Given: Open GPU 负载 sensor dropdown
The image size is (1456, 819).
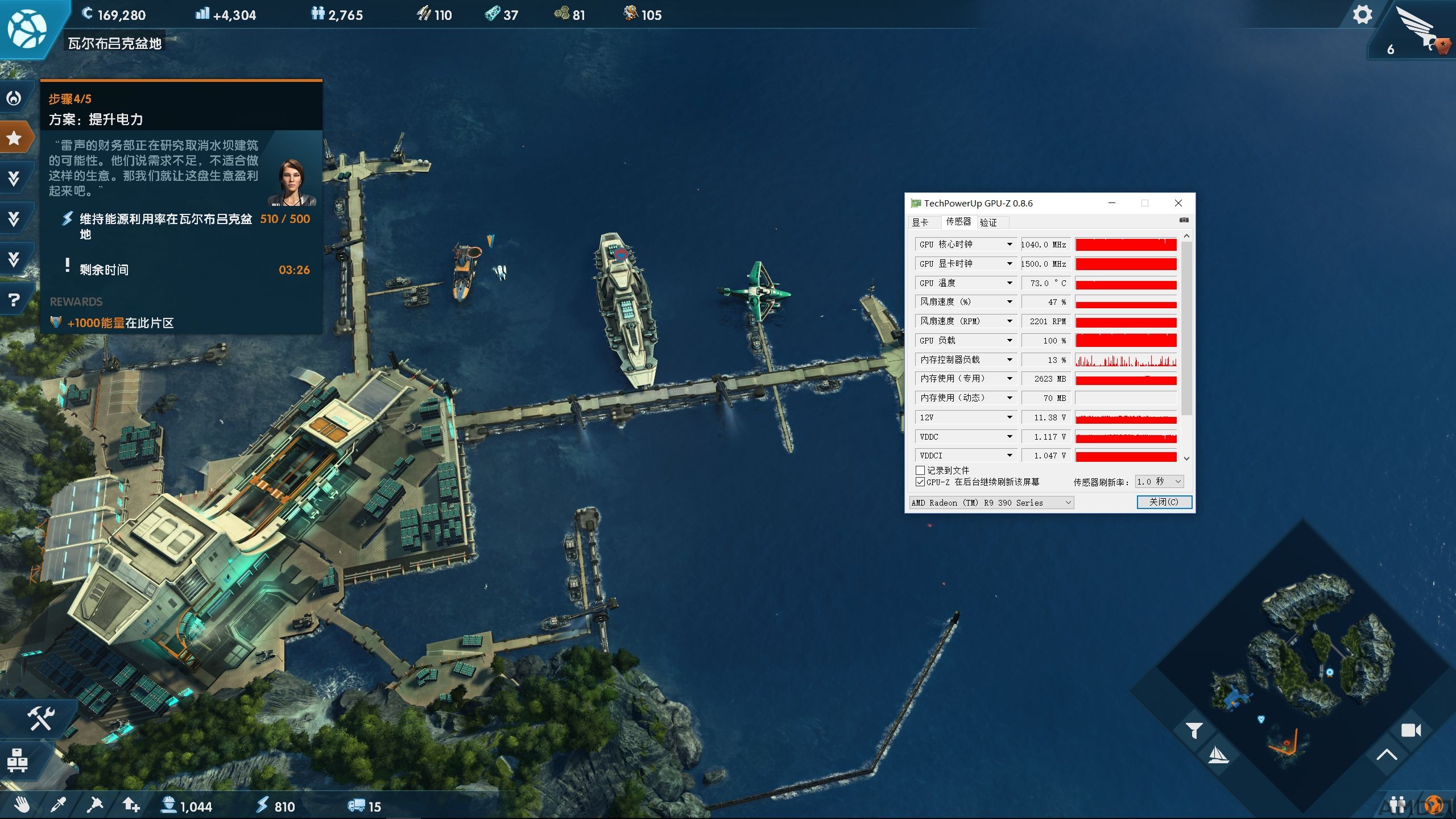Looking at the screenshot, I should click(x=1010, y=341).
